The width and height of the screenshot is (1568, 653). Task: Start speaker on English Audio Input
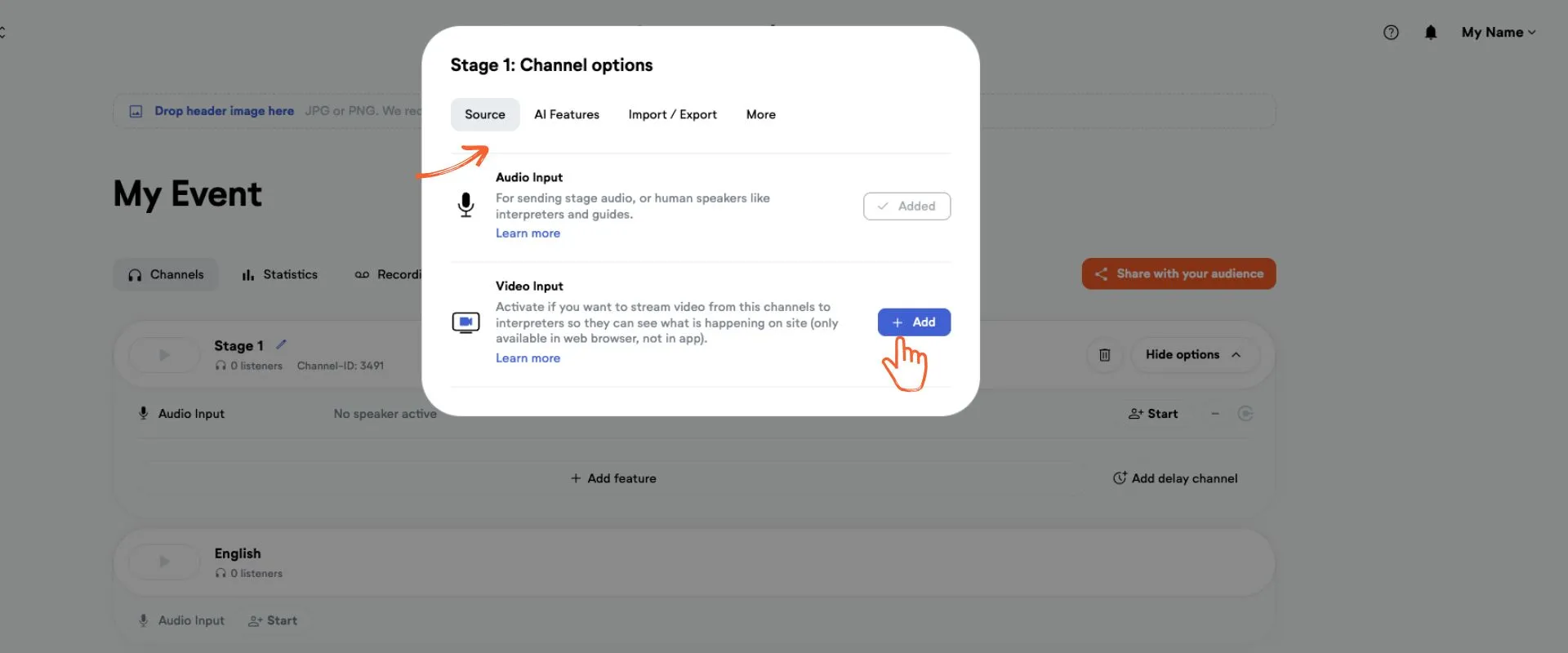(273, 621)
